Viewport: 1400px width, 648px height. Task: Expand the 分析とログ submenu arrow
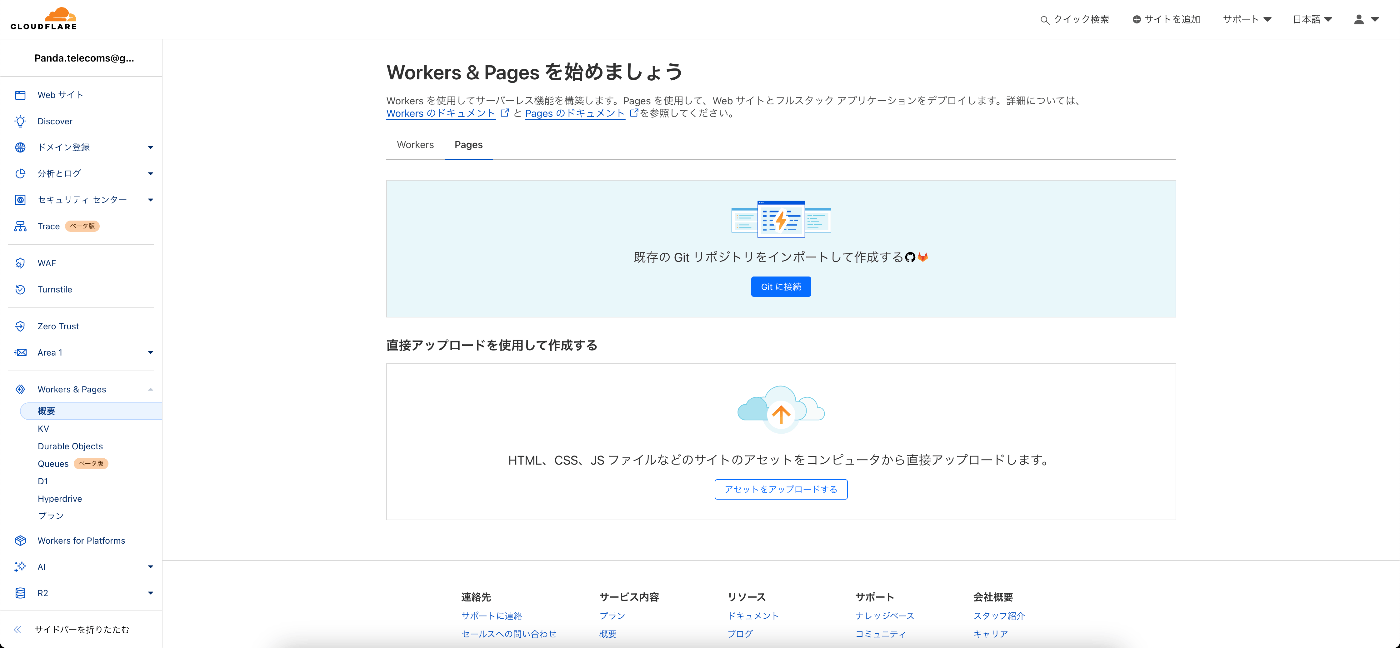pos(150,173)
